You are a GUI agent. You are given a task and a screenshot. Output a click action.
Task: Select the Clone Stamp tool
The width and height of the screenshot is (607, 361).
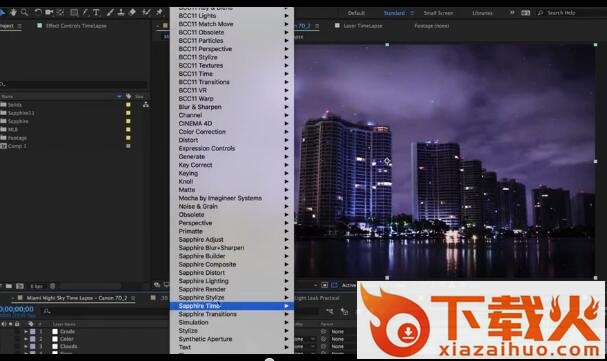121,12
